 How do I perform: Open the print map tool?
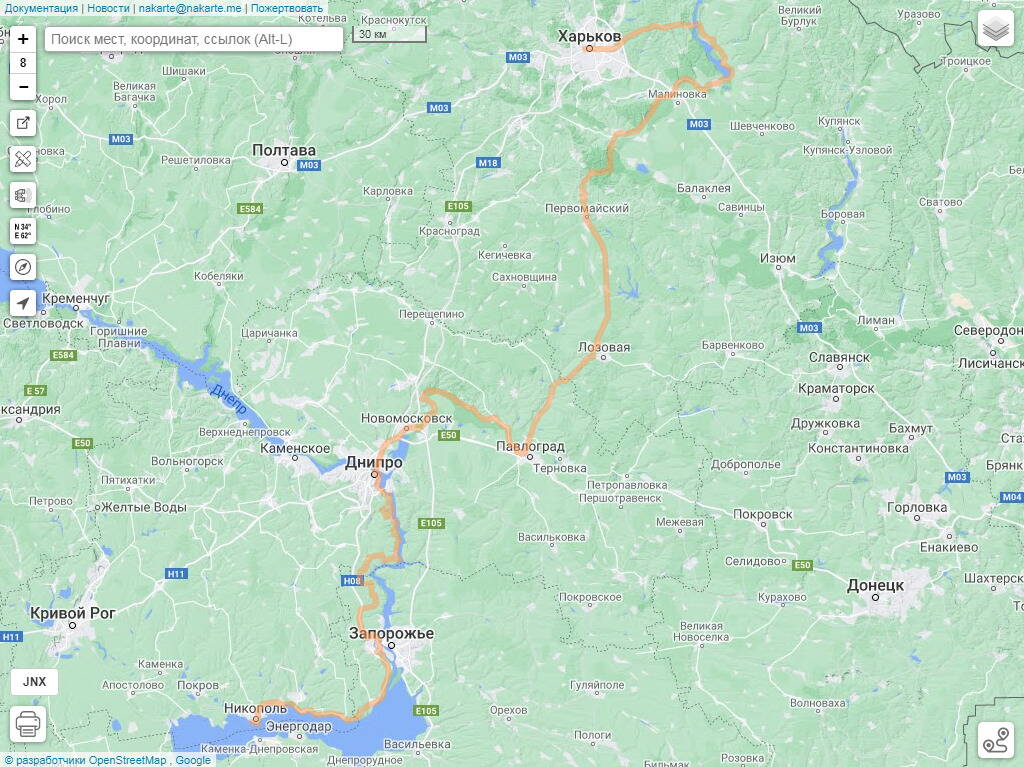coord(28,724)
